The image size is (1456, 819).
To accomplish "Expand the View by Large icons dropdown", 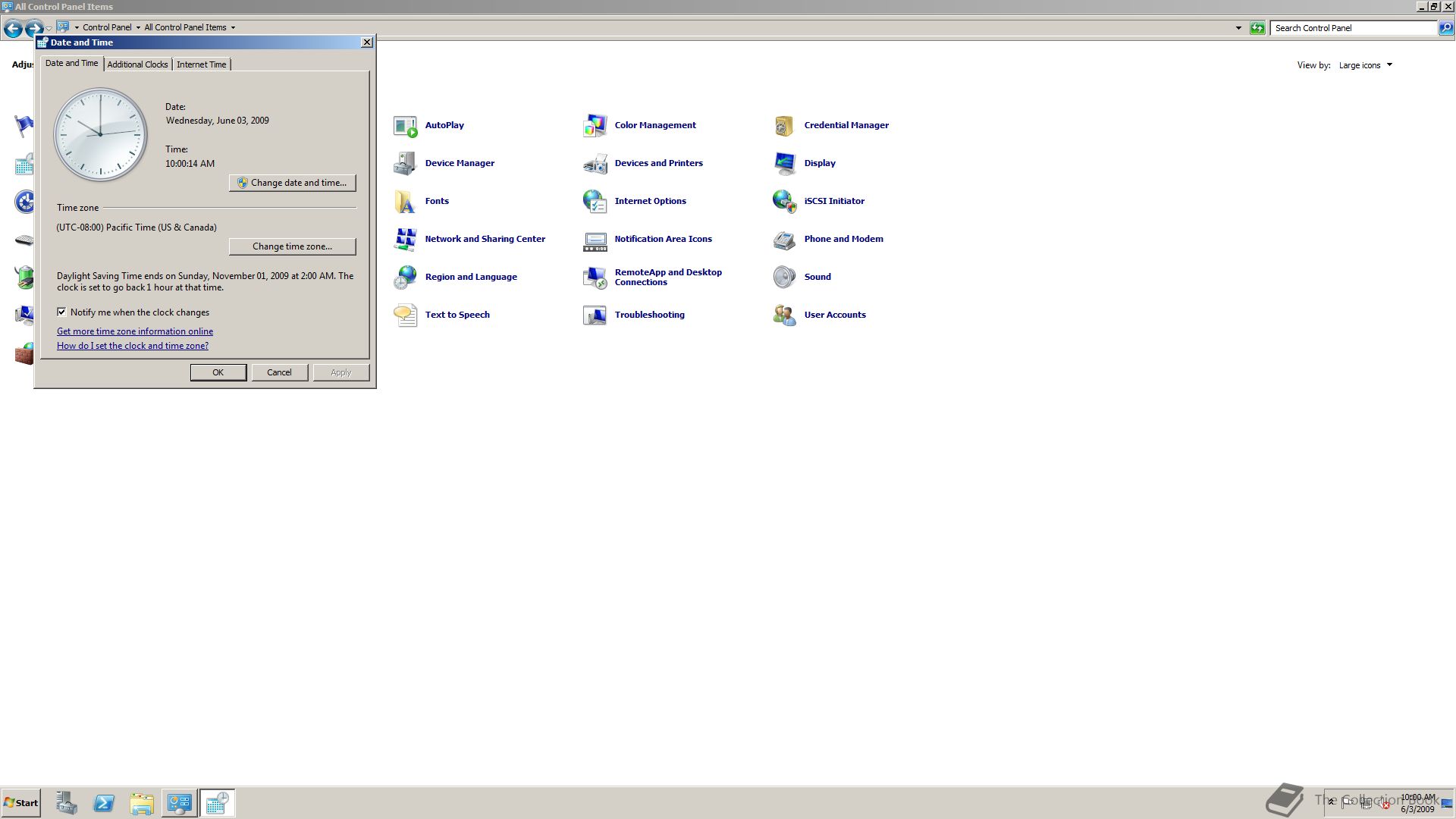I will pos(1366,65).
